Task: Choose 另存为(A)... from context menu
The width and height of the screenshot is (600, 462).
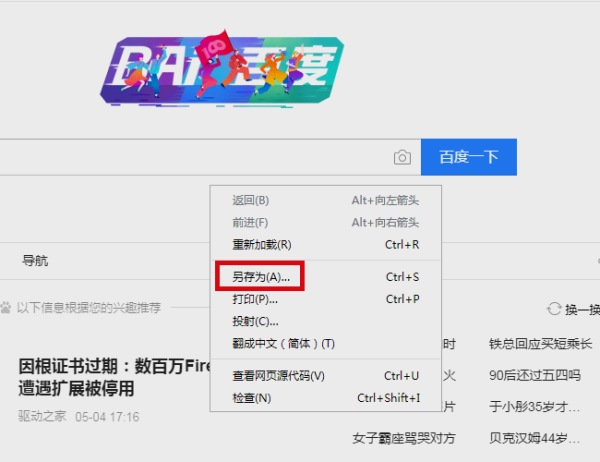Action: point(326,277)
